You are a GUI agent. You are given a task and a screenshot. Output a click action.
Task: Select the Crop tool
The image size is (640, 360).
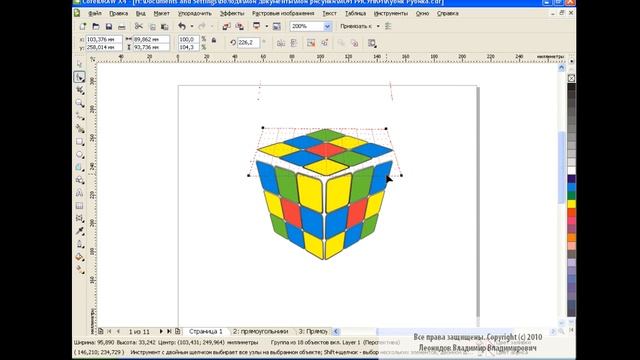click(80, 90)
